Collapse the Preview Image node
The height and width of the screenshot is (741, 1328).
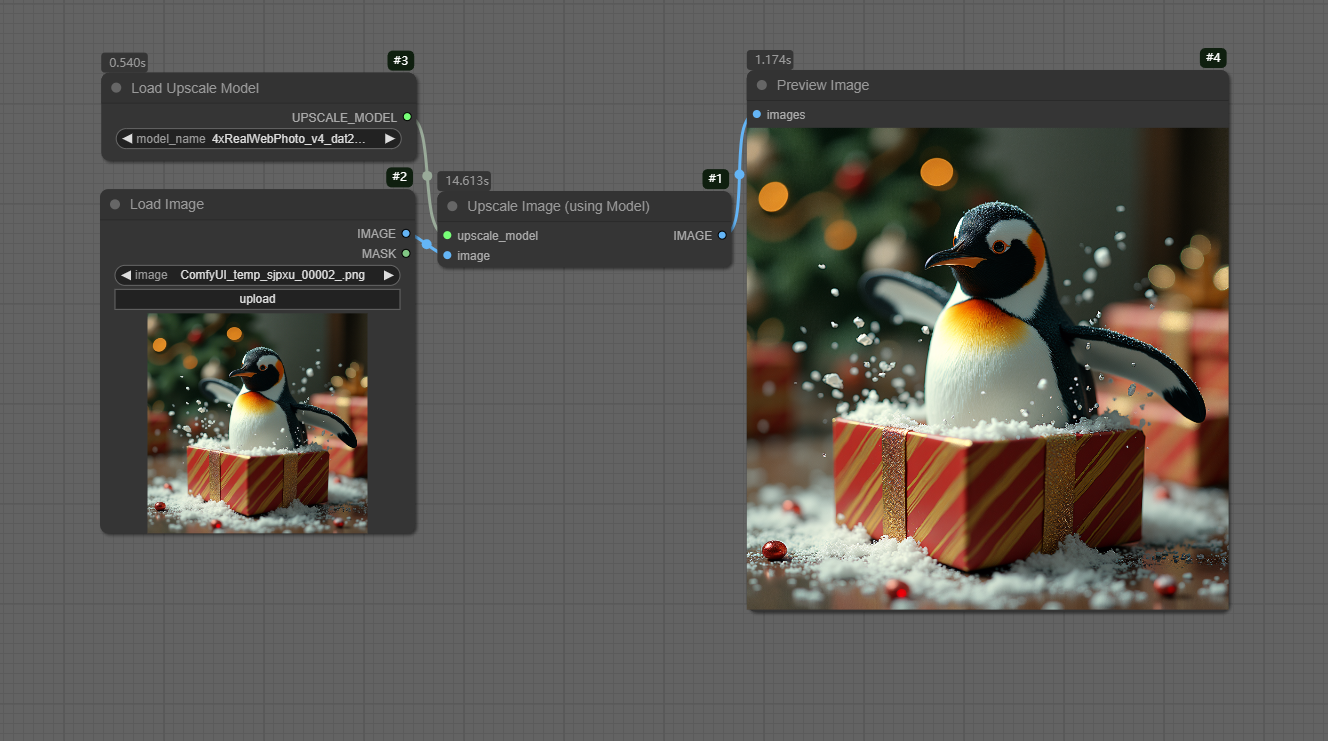coord(762,85)
